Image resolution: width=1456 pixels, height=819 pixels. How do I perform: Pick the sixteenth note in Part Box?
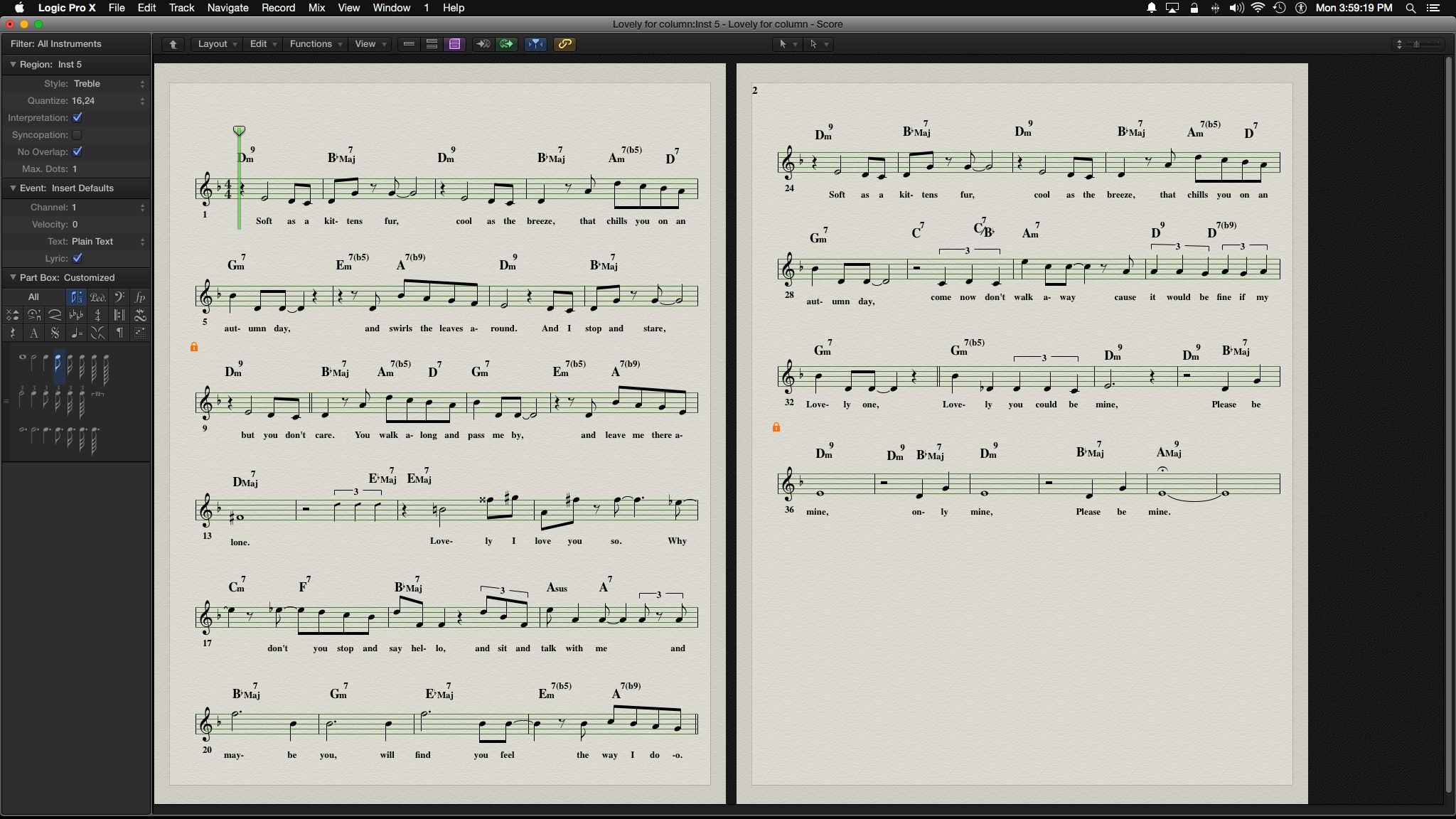[70, 366]
